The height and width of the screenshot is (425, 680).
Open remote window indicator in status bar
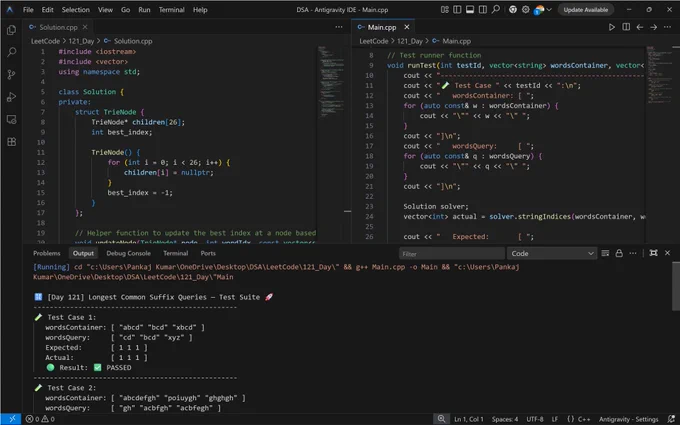[x=11, y=419]
